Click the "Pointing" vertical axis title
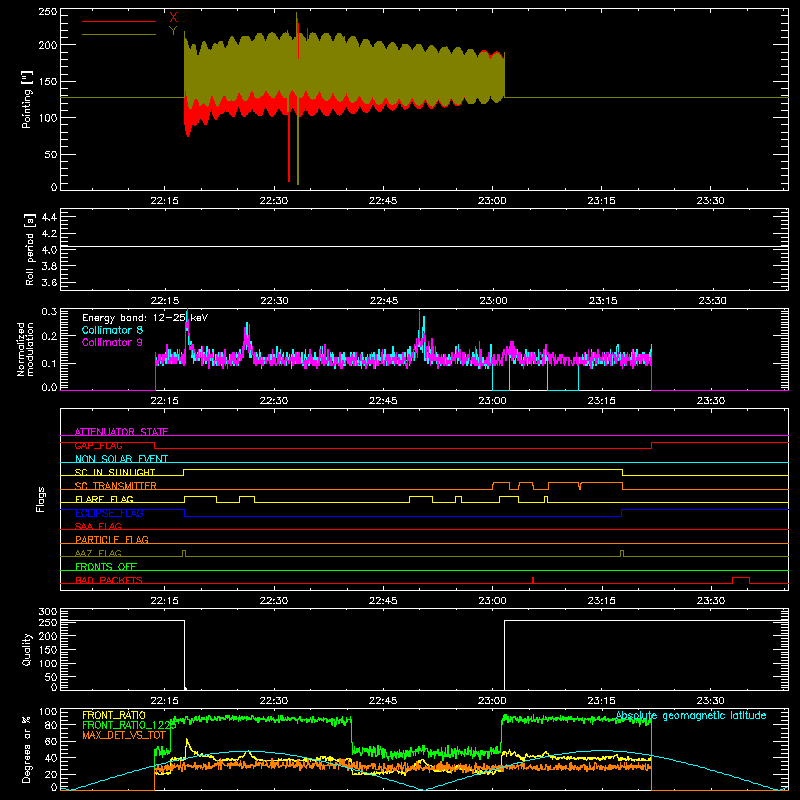 pyautogui.click(x=27, y=99)
